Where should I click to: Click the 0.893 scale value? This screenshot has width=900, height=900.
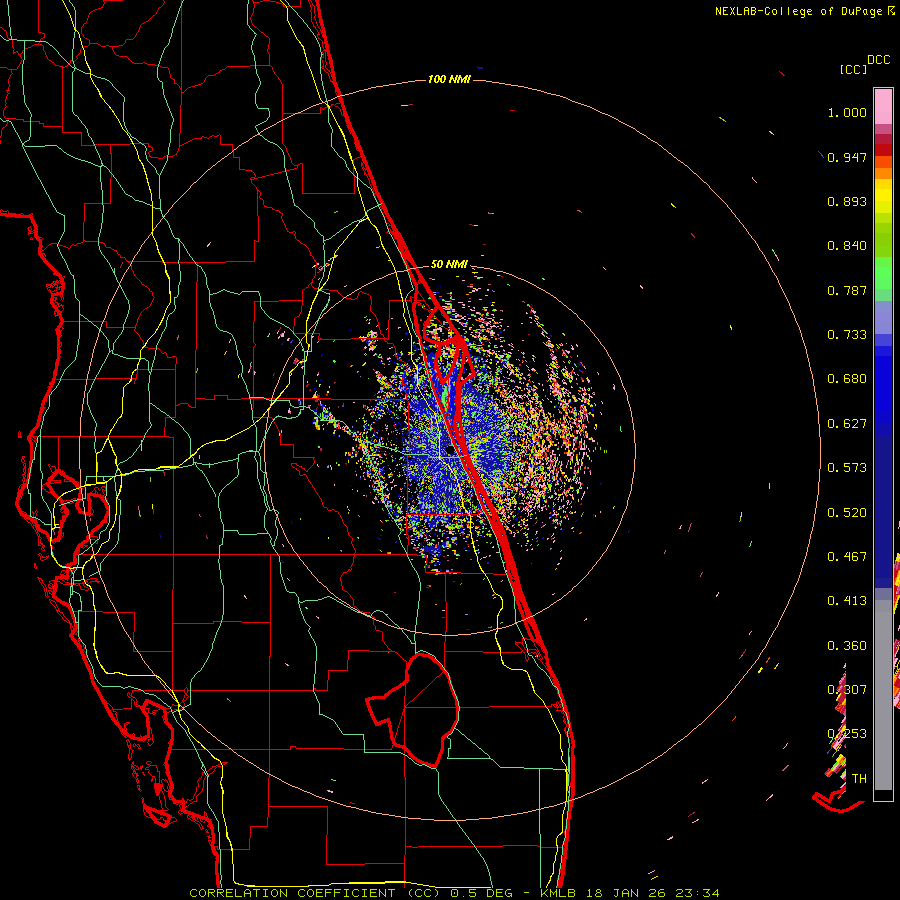tap(847, 201)
